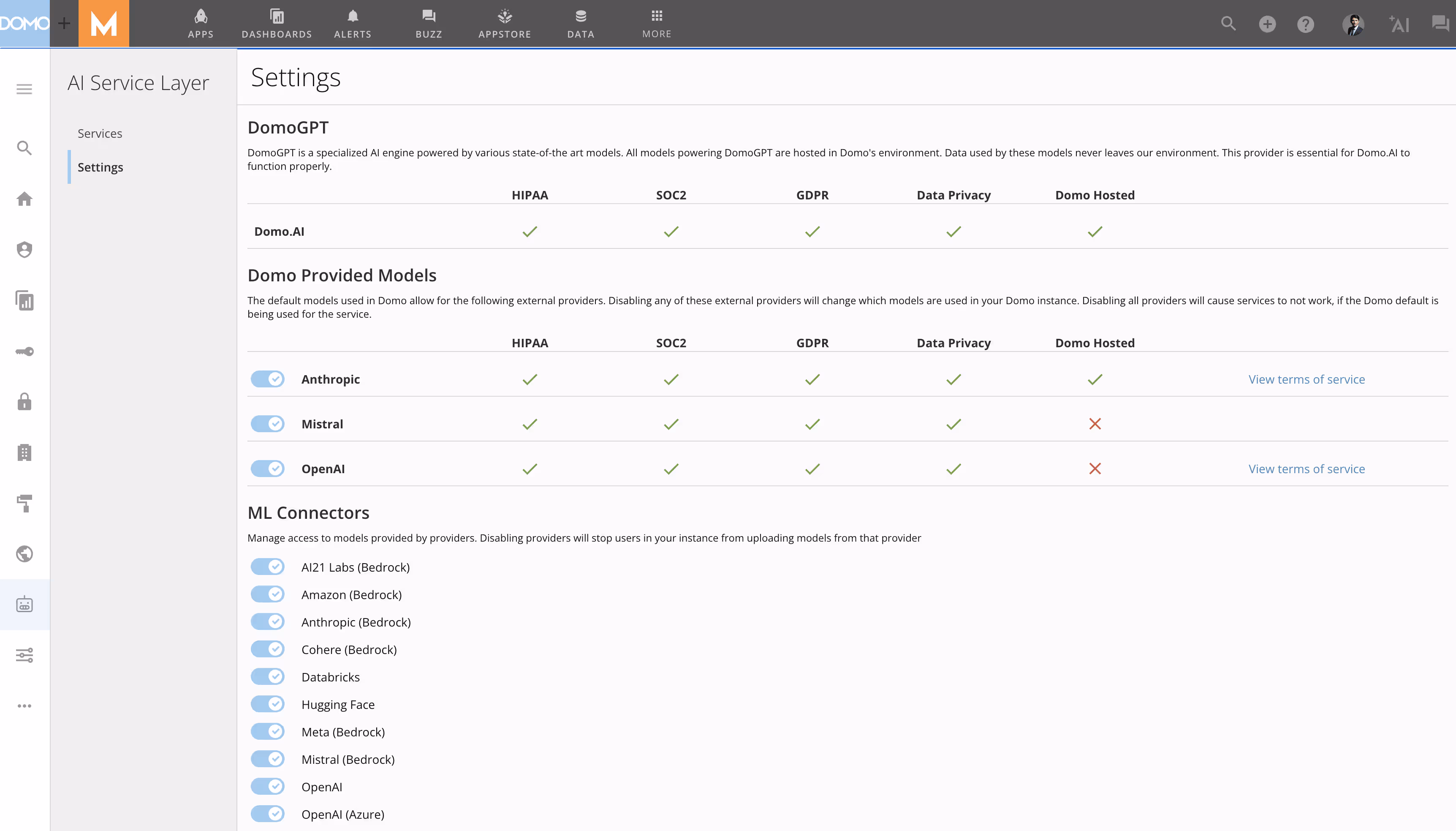Expand the hamburger menu in left sidebar
This screenshot has width=1456, height=831.
click(x=24, y=89)
